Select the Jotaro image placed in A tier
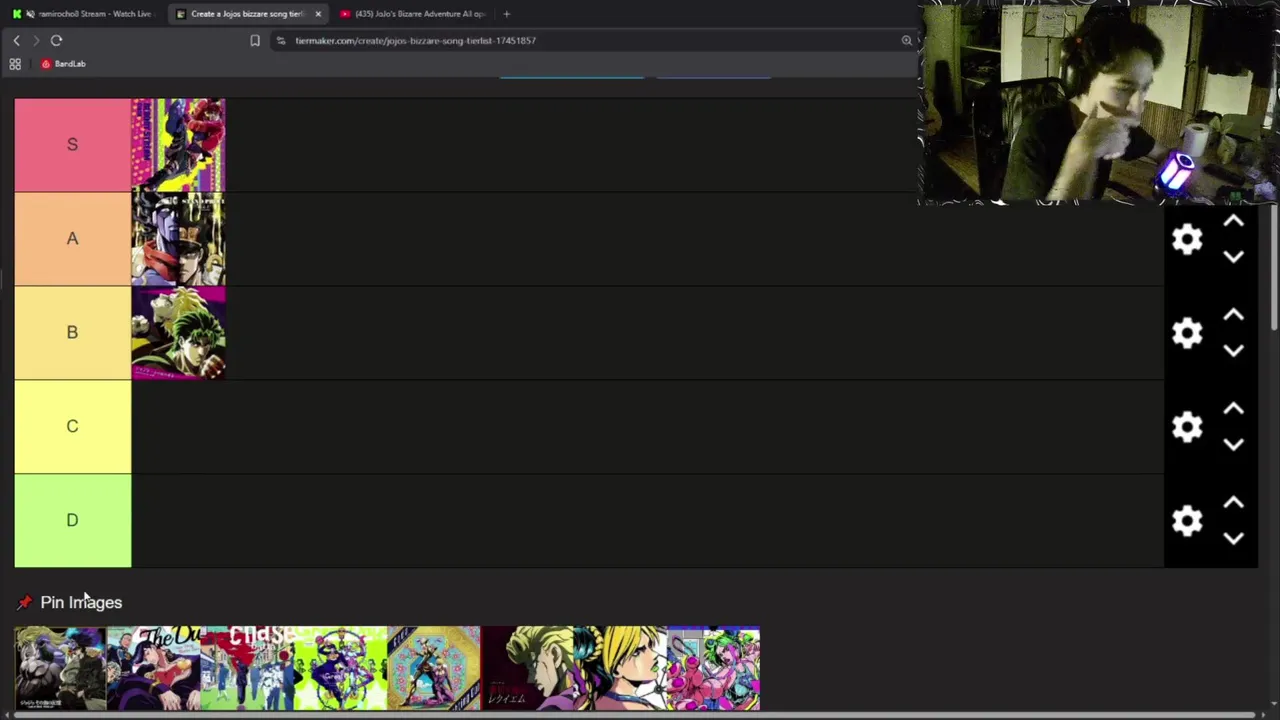The height and width of the screenshot is (720, 1280). pyautogui.click(x=178, y=239)
